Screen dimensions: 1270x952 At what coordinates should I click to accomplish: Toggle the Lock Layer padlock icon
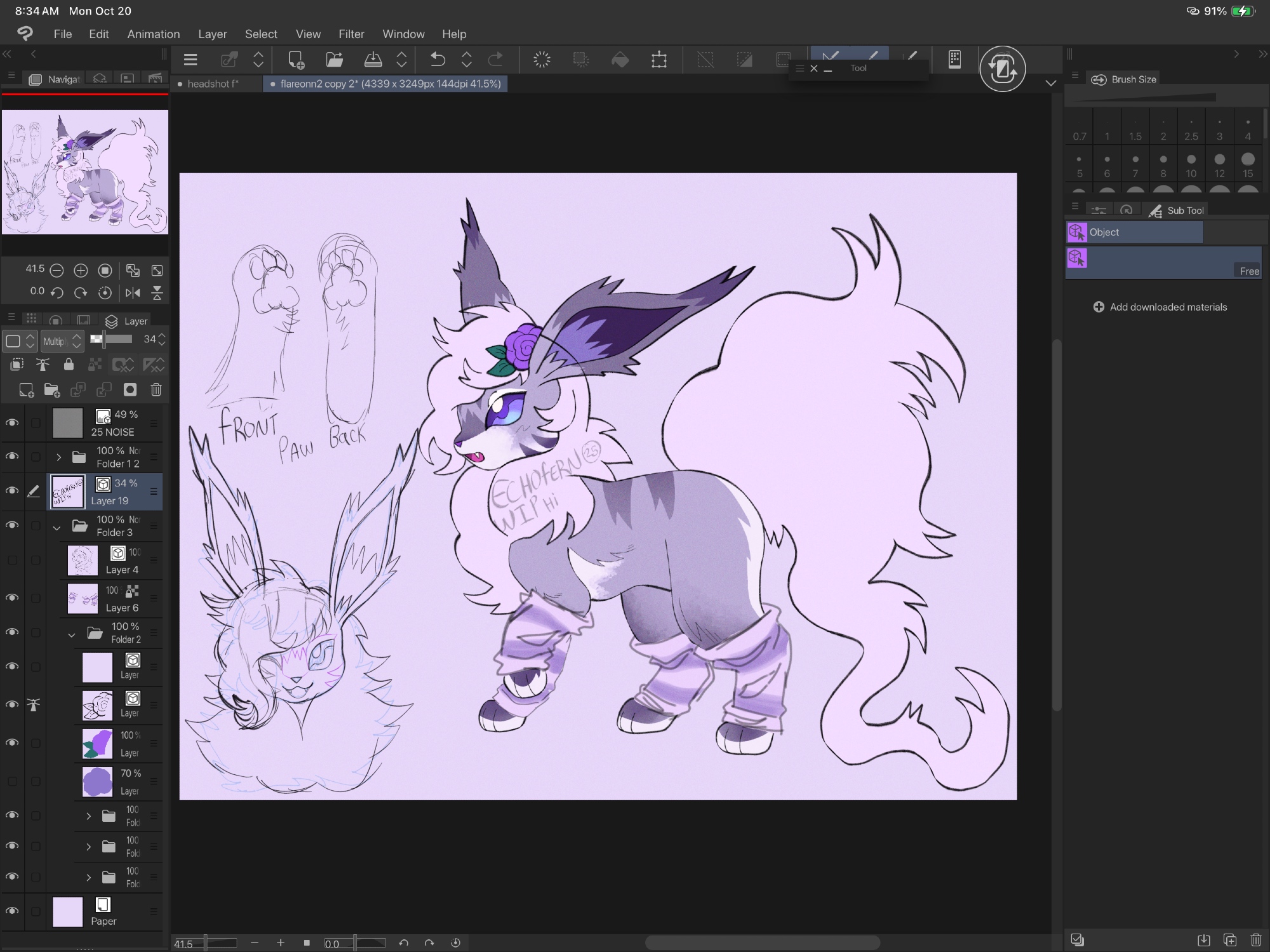pyautogui.click(x=69, y=365)
